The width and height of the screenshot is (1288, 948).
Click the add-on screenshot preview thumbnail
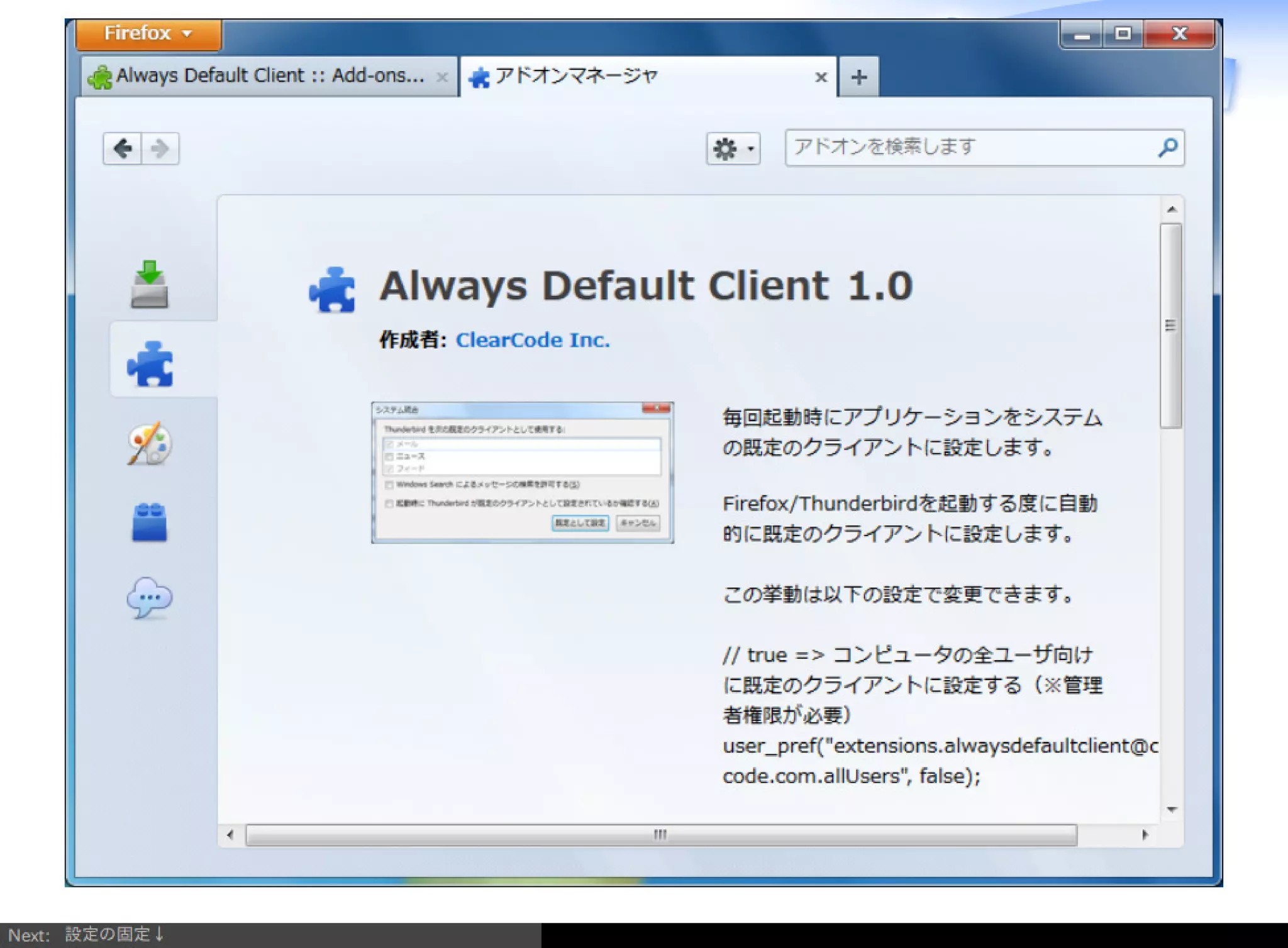(x=523, y=473)
